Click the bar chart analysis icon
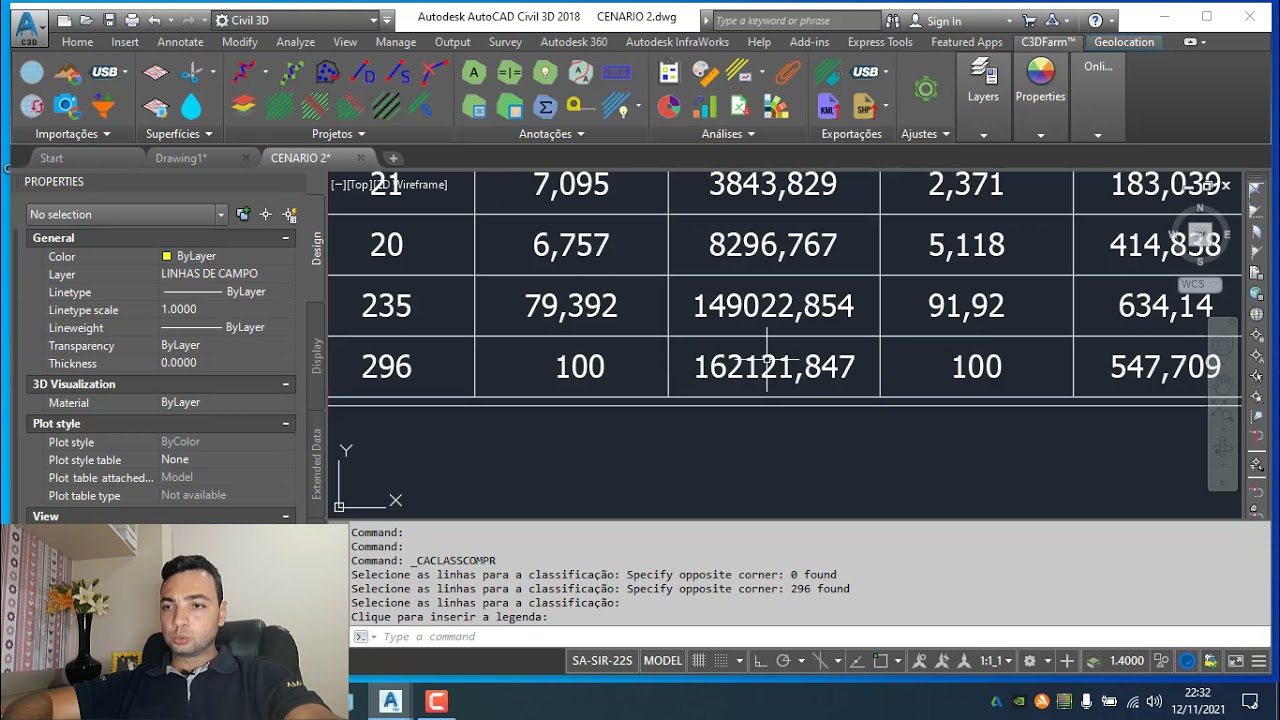 point(705,106)
